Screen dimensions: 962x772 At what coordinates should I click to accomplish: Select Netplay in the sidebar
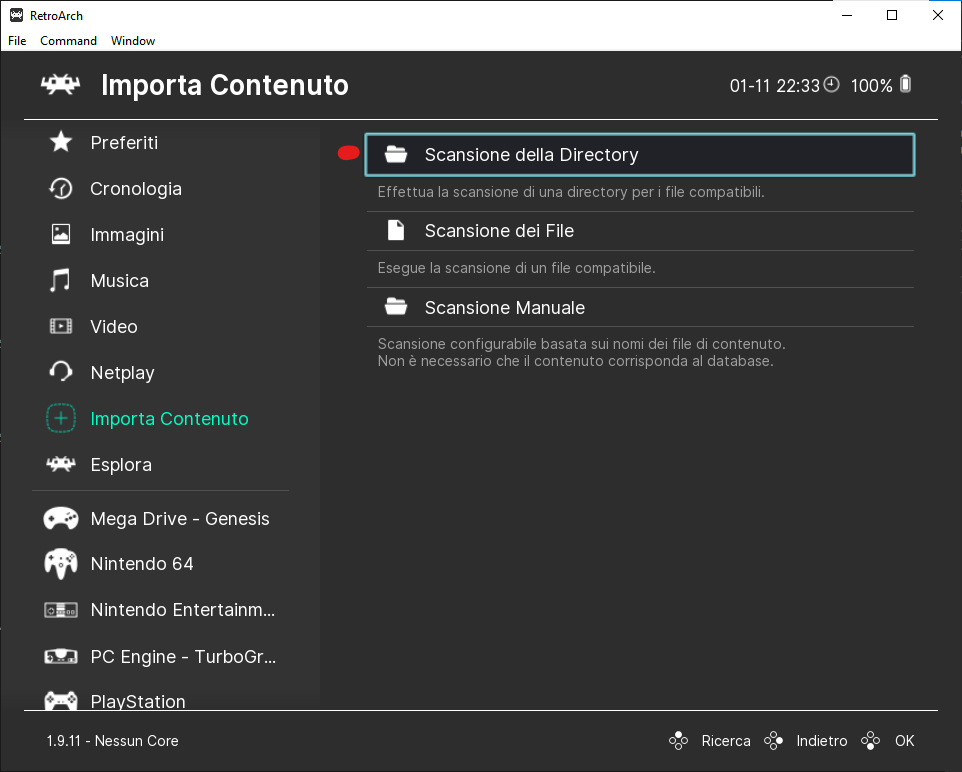pos(122,373)
